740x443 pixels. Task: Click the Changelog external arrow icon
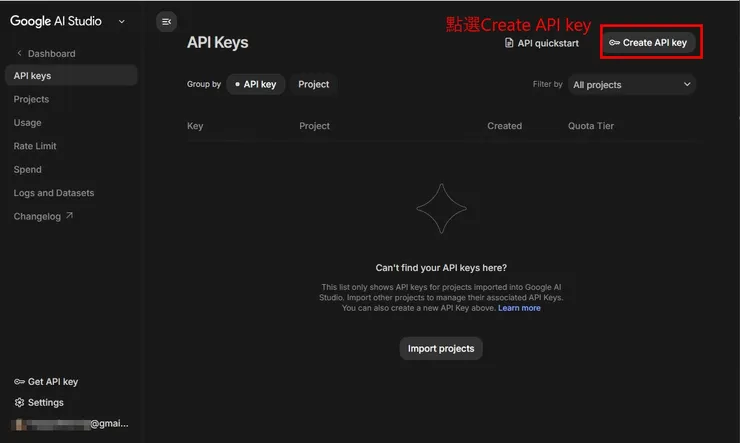(x=69, y=216)
